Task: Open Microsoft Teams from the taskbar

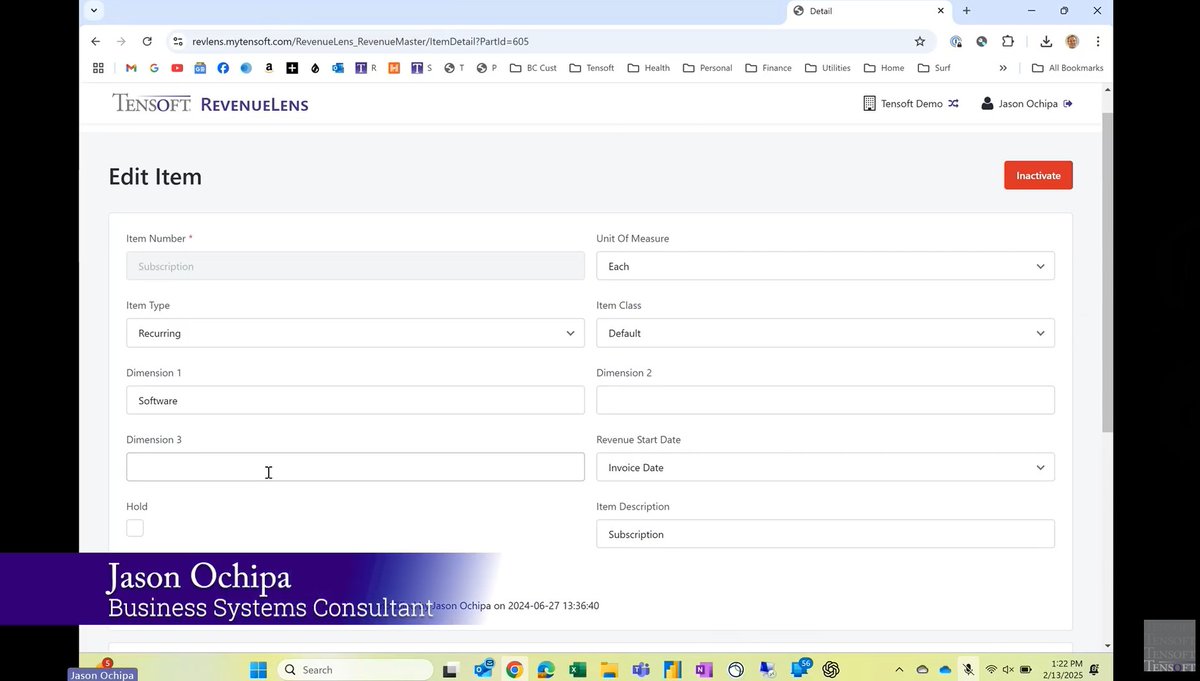Action: [x=640, y=669]
